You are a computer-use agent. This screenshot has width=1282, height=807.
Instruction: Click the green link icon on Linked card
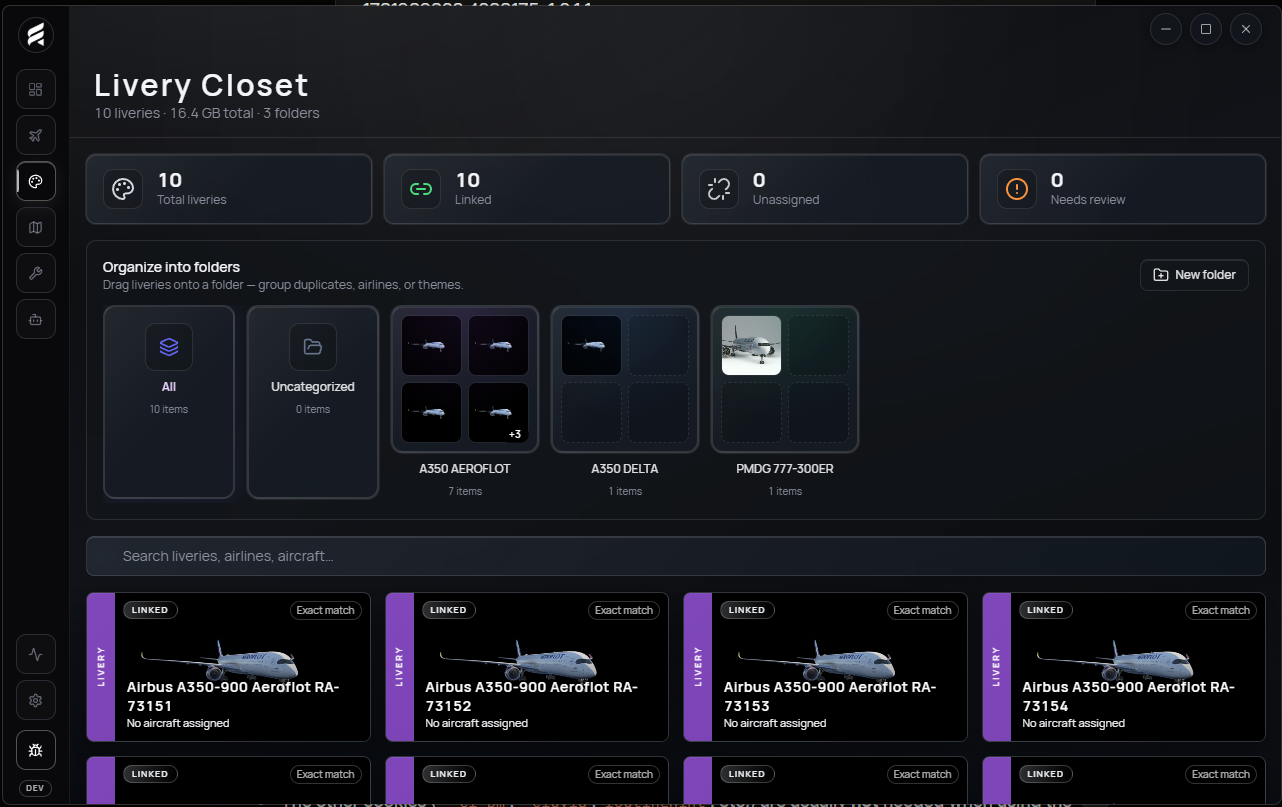(421, 189)
